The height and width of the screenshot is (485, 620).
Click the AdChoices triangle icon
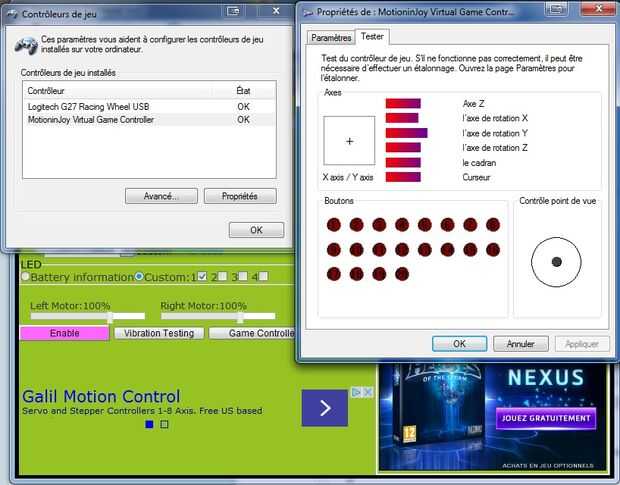click(x=356, y=392)
